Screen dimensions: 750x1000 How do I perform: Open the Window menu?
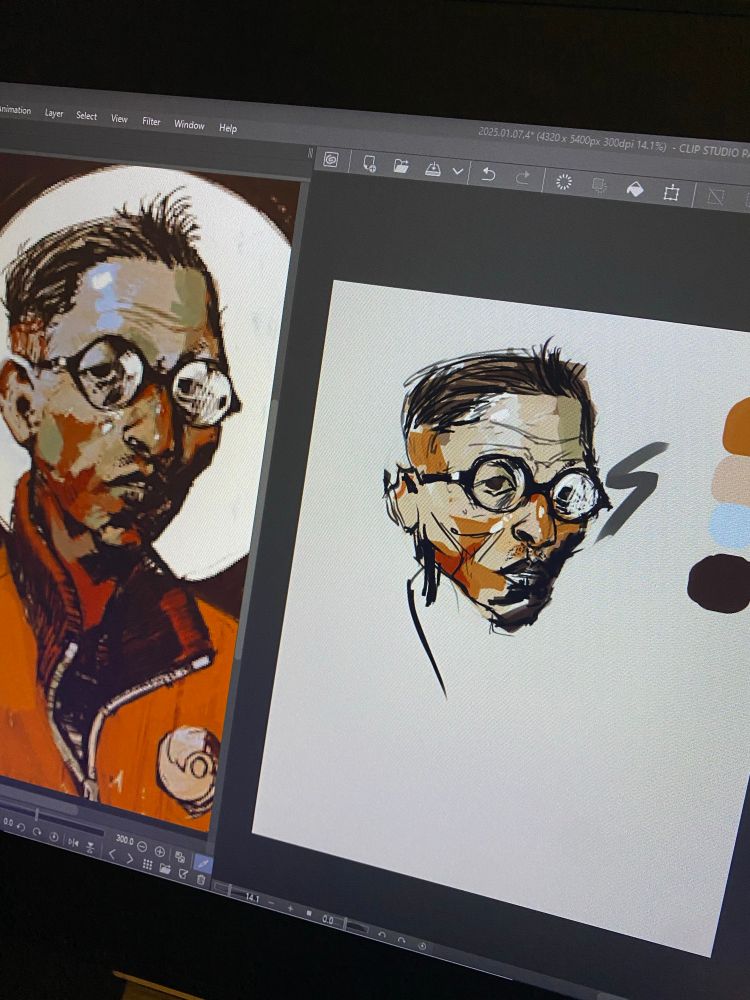[189, 124]
